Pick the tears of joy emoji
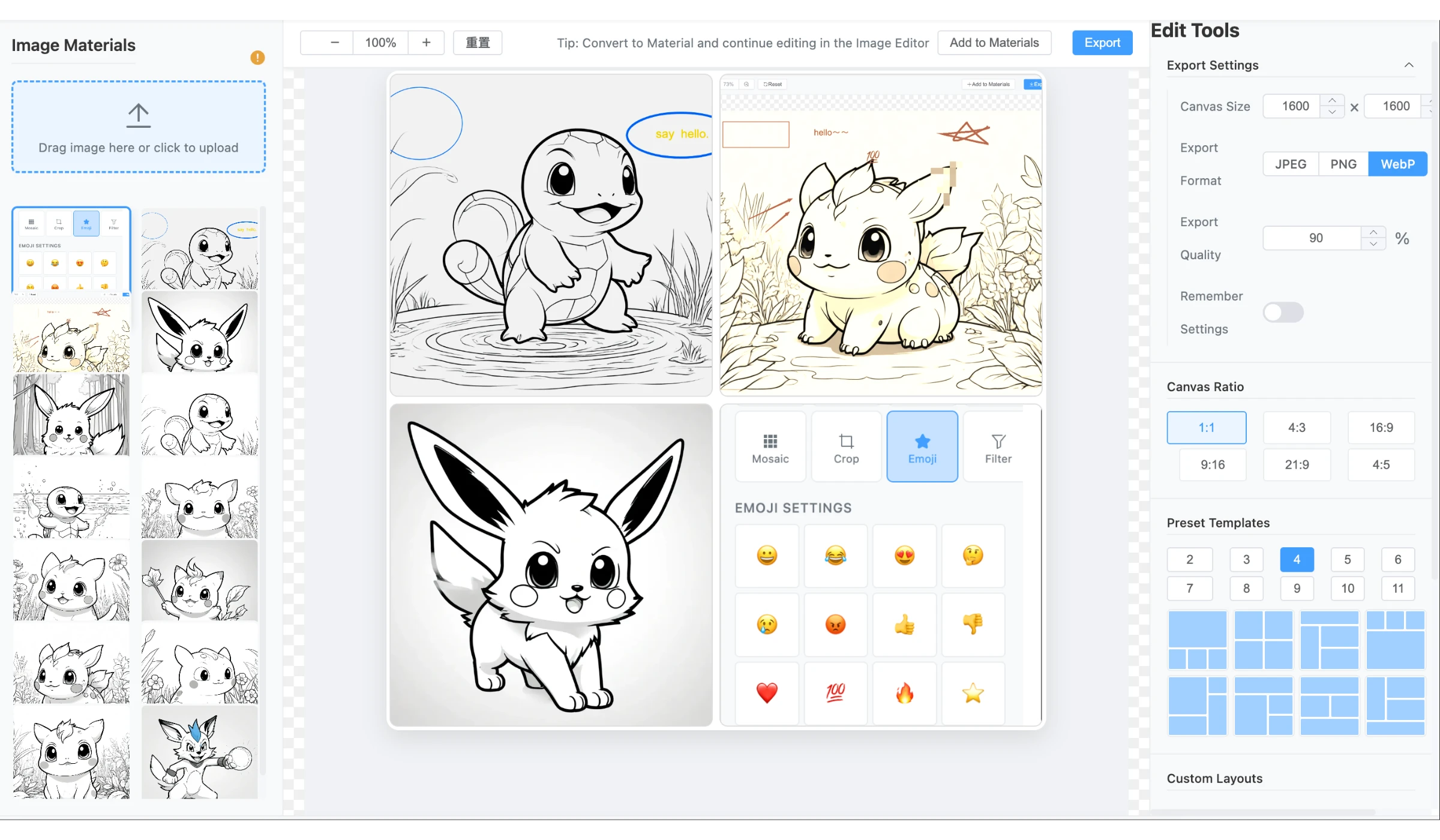This screenshot has width=1440, height=840. pyautogui.click(x=835, y=556)
